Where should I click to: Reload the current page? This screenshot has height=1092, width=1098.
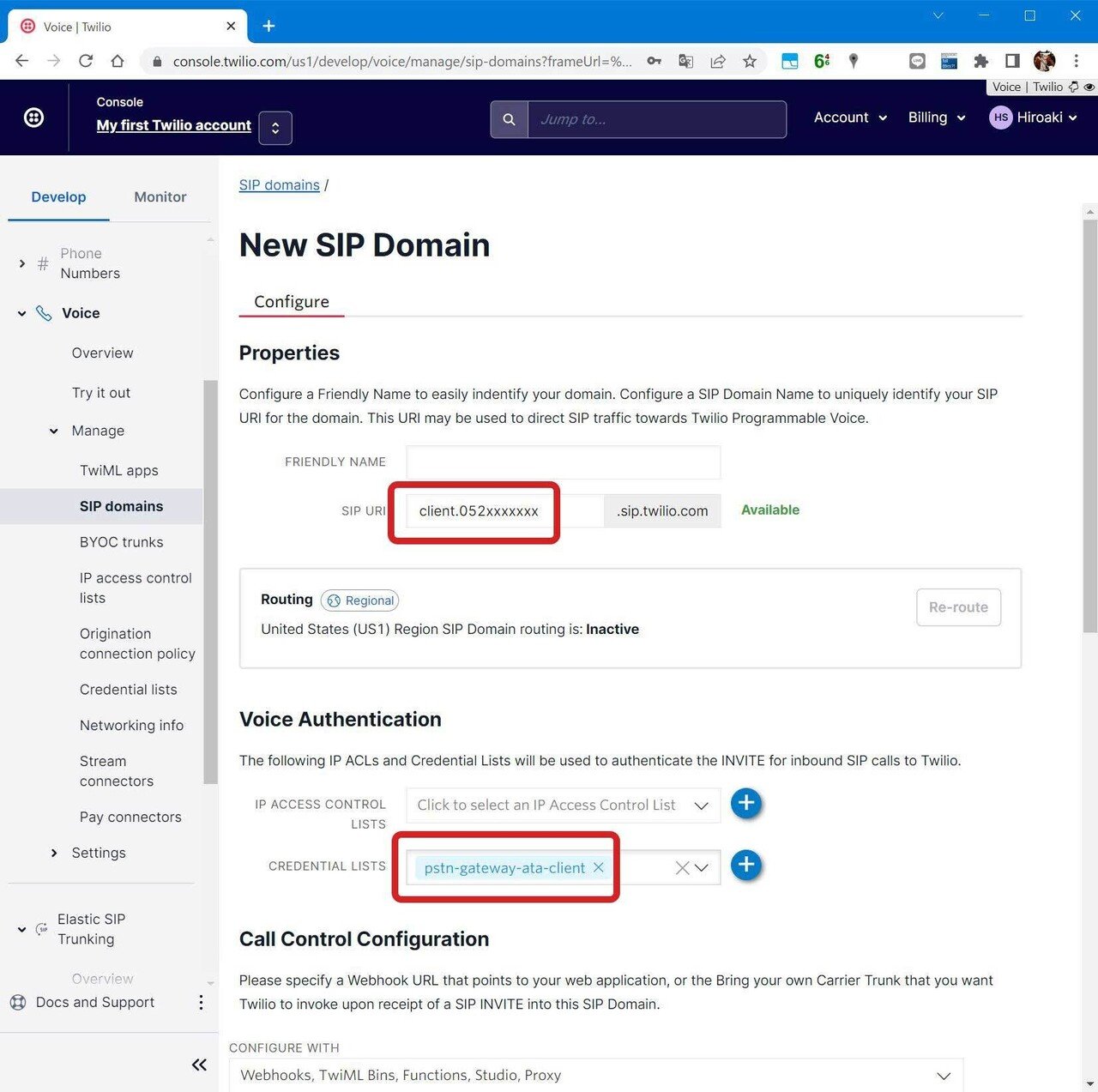point(86,61)
